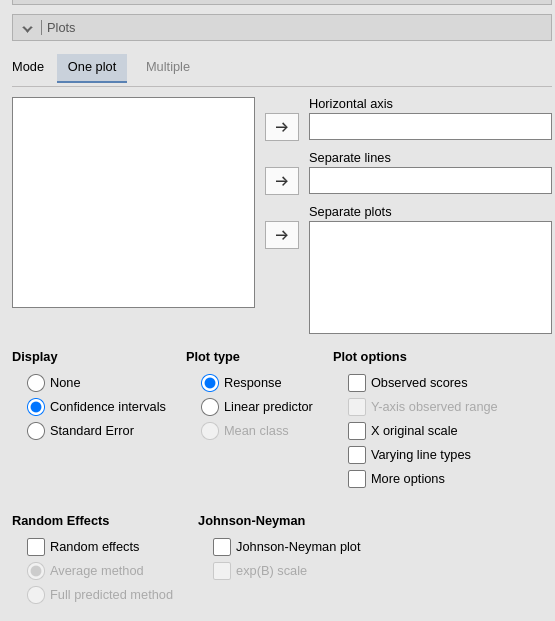Viewport: 555px width, 621px height.
Task: Select Linear predictor plot type
Action: point(210,407)
